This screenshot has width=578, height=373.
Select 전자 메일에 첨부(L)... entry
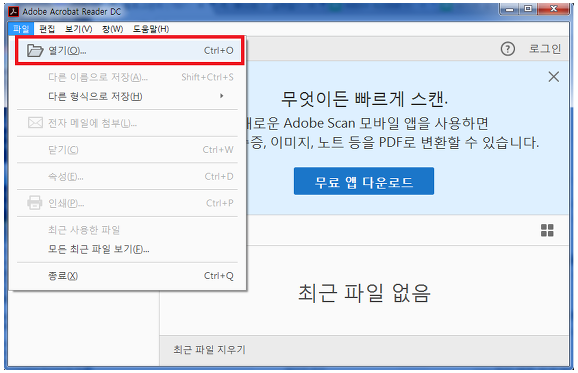pos(127,123)
